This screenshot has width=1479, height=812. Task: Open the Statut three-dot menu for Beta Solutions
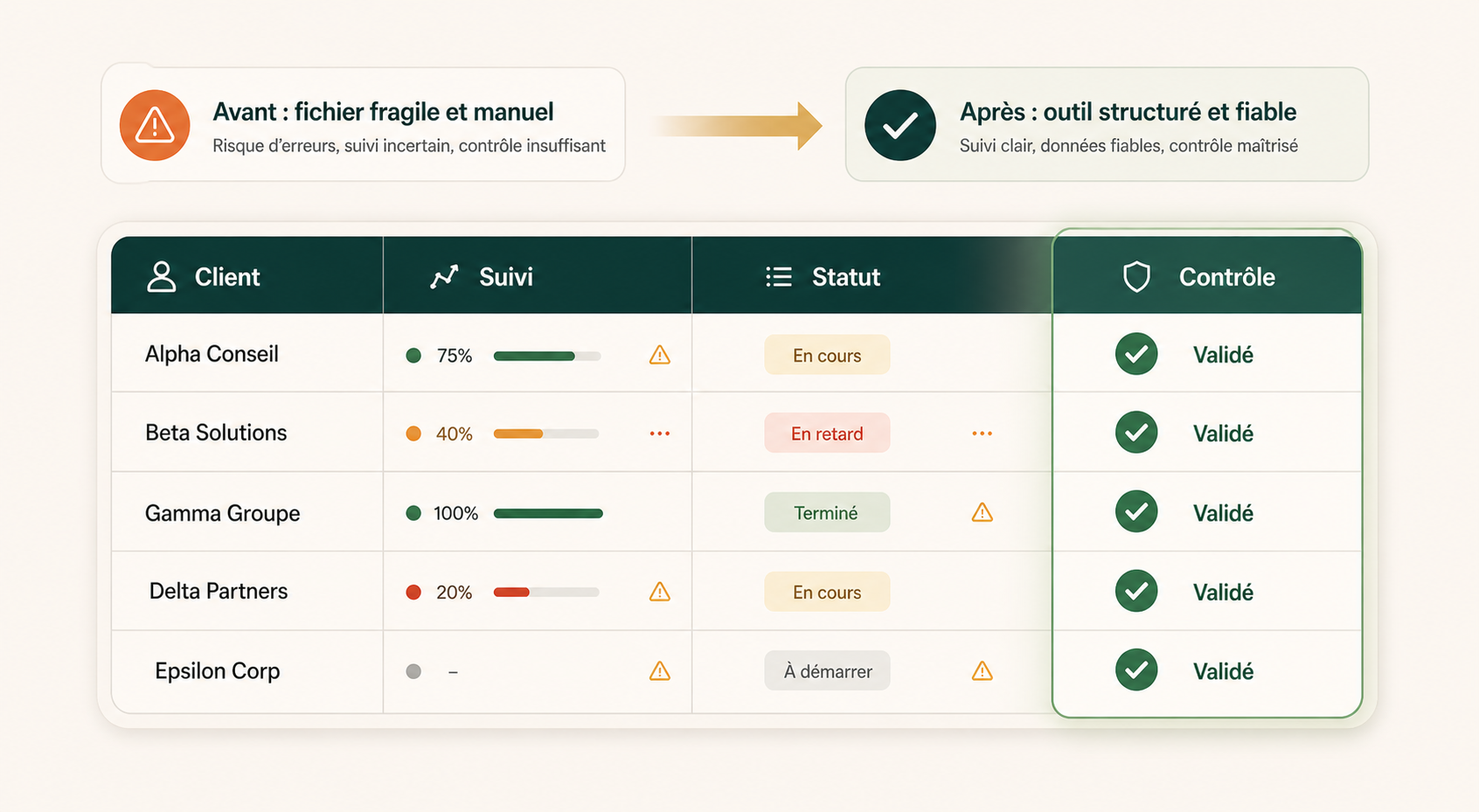[x=983, y=434]
